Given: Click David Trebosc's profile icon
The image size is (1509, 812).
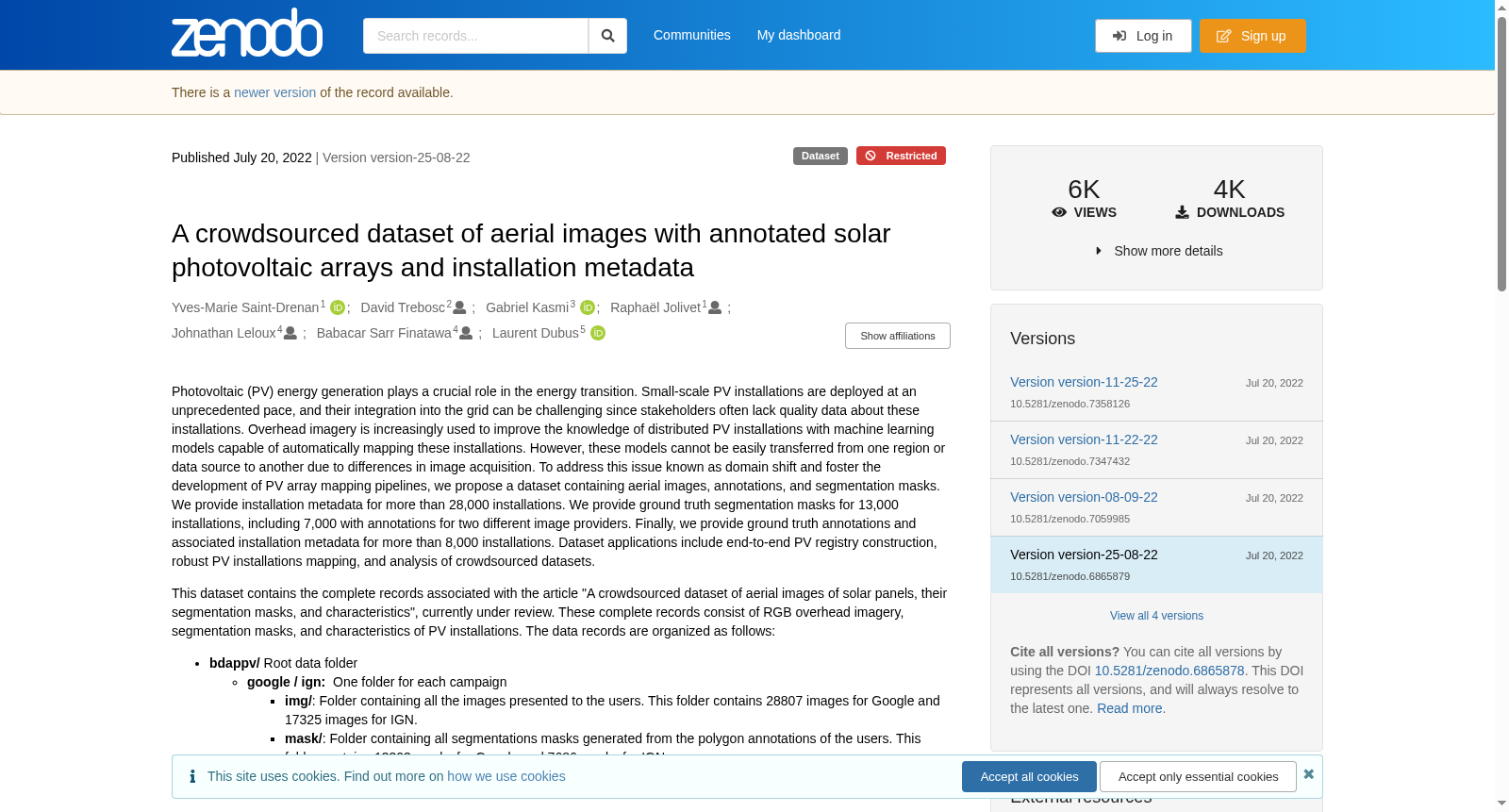Looking at the screenshot, I should (459, 307).
